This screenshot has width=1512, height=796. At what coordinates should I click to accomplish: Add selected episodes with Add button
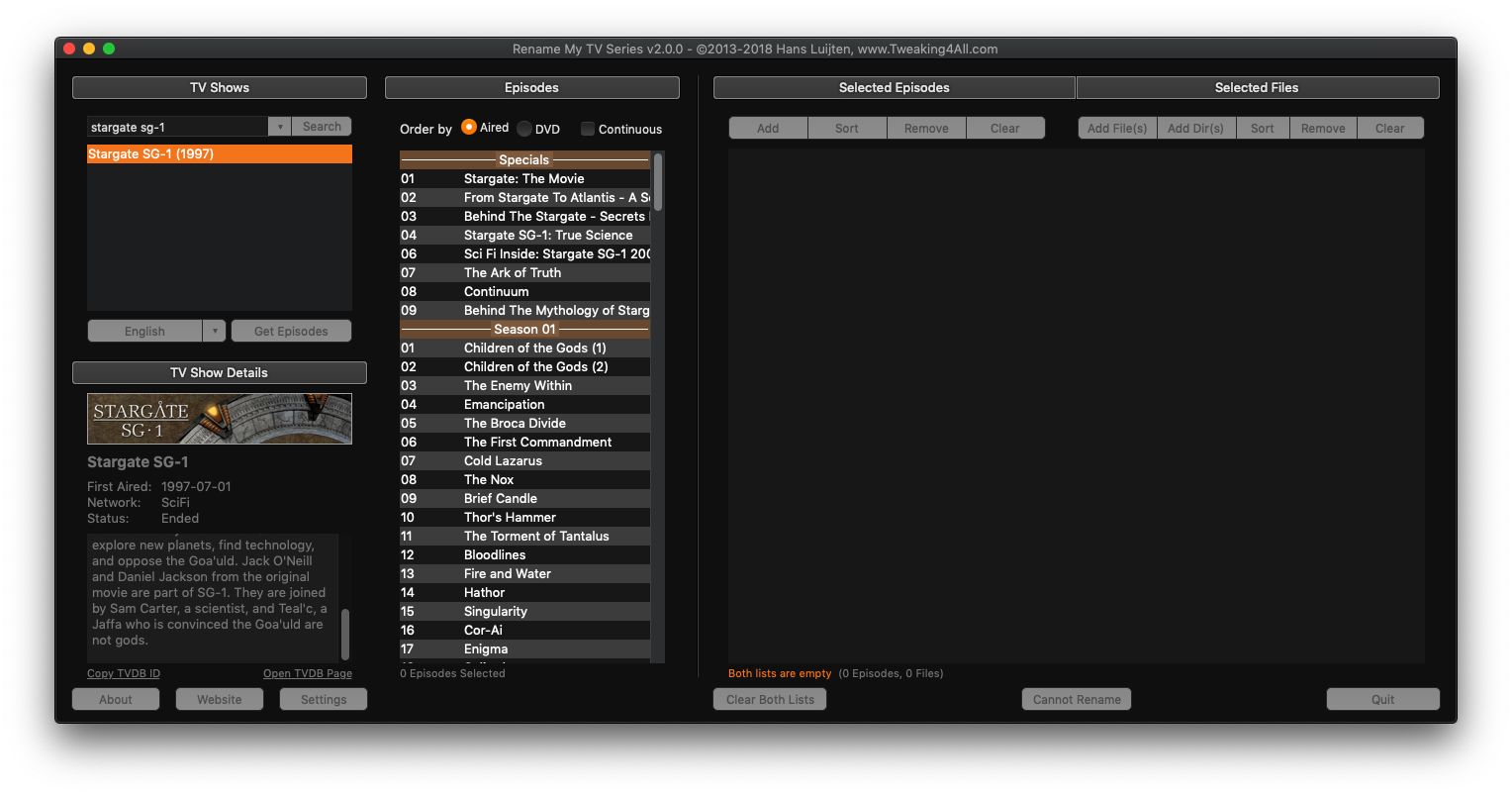(768, 128)
